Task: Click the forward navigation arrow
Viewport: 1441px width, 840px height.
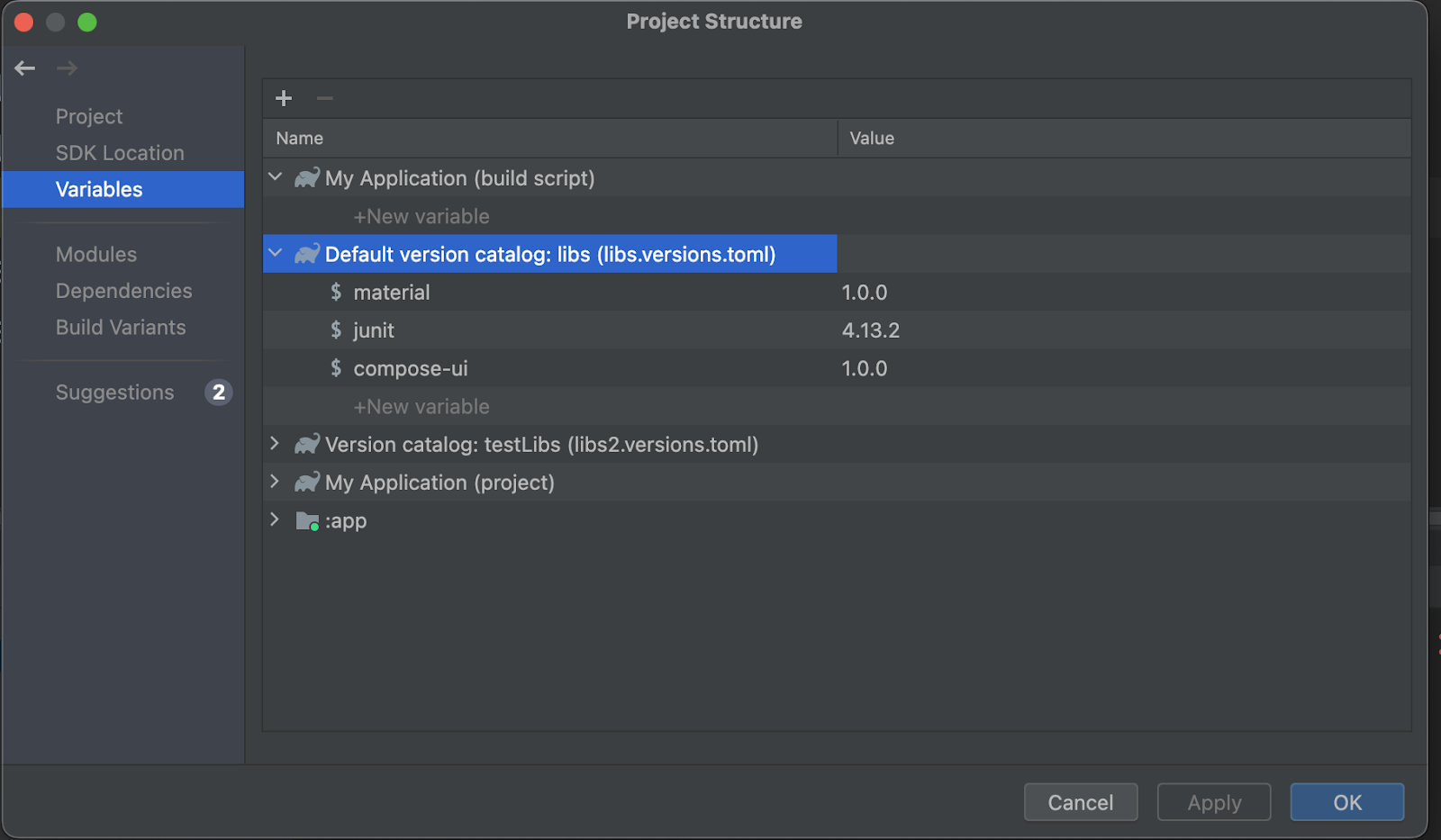Action: click(x=66, y=68)
